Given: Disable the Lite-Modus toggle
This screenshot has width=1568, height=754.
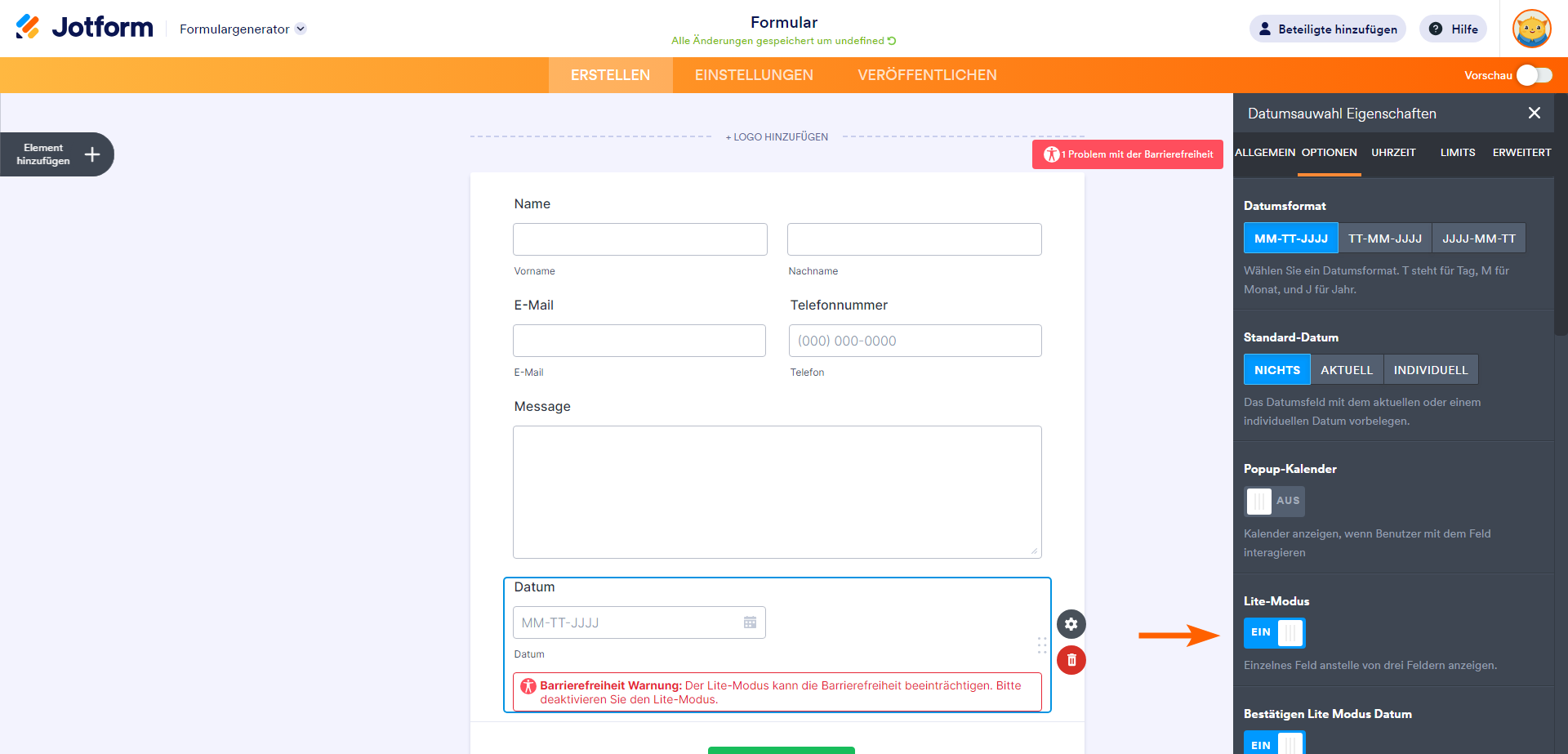Looking at the screenshot, I should pos(1274,633).
